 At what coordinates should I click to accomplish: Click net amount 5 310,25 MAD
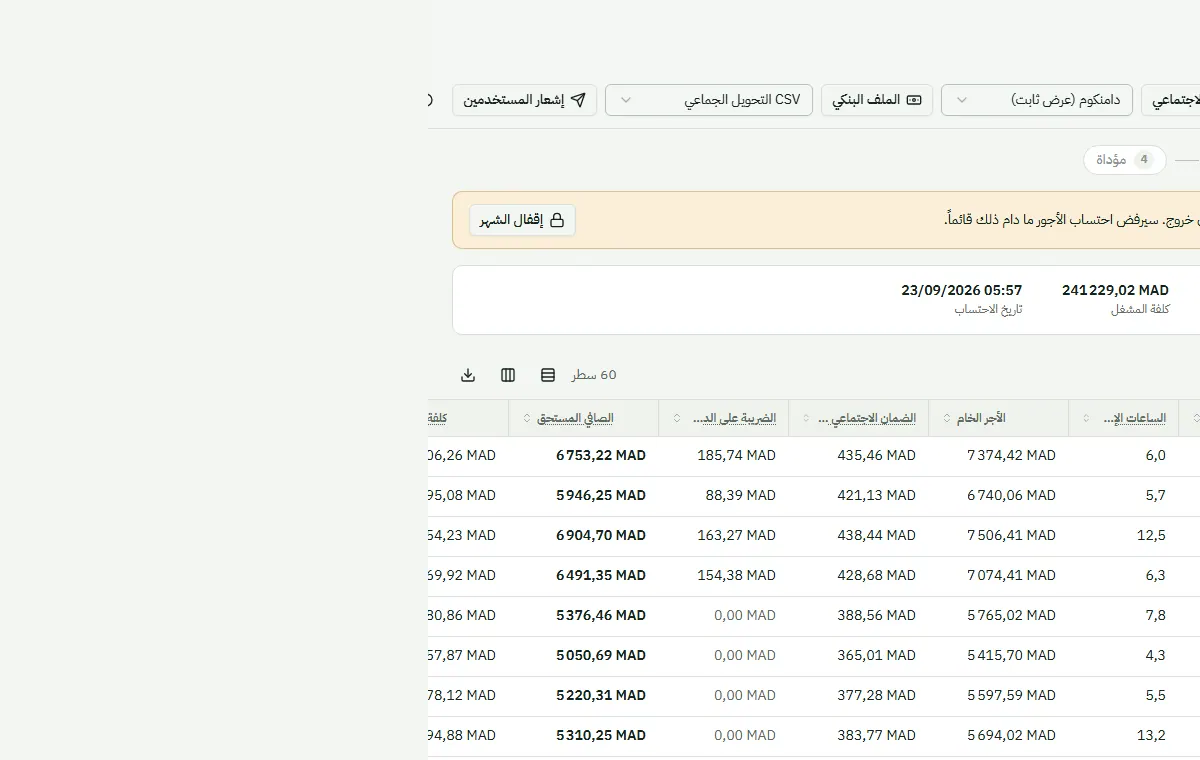601,735
